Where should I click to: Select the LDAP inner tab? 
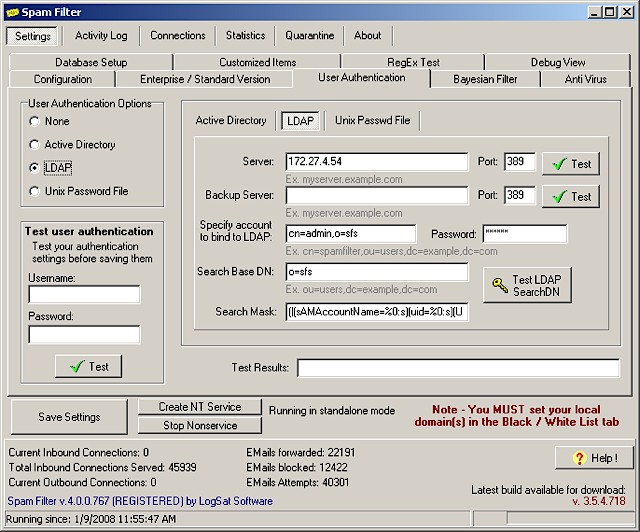point(300,121)
